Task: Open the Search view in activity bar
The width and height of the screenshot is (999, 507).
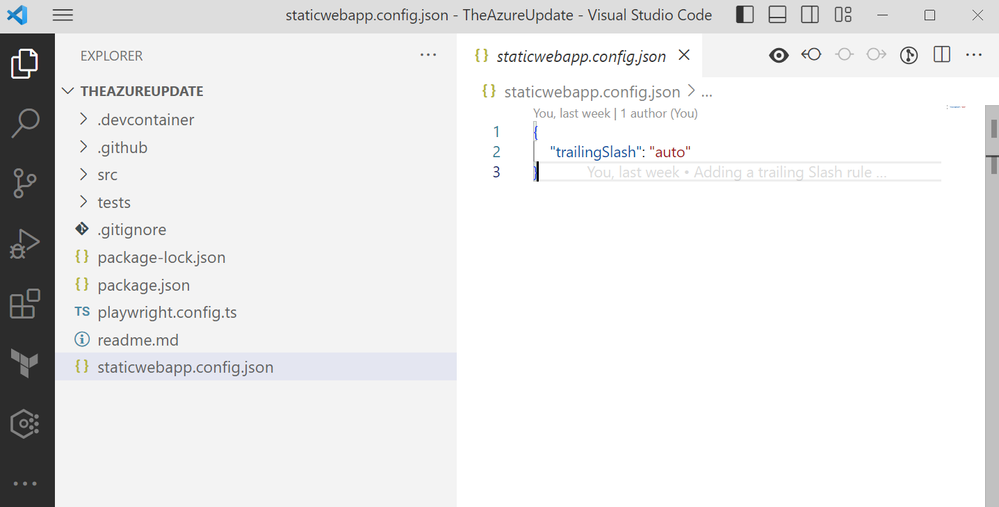Action: 25,124
